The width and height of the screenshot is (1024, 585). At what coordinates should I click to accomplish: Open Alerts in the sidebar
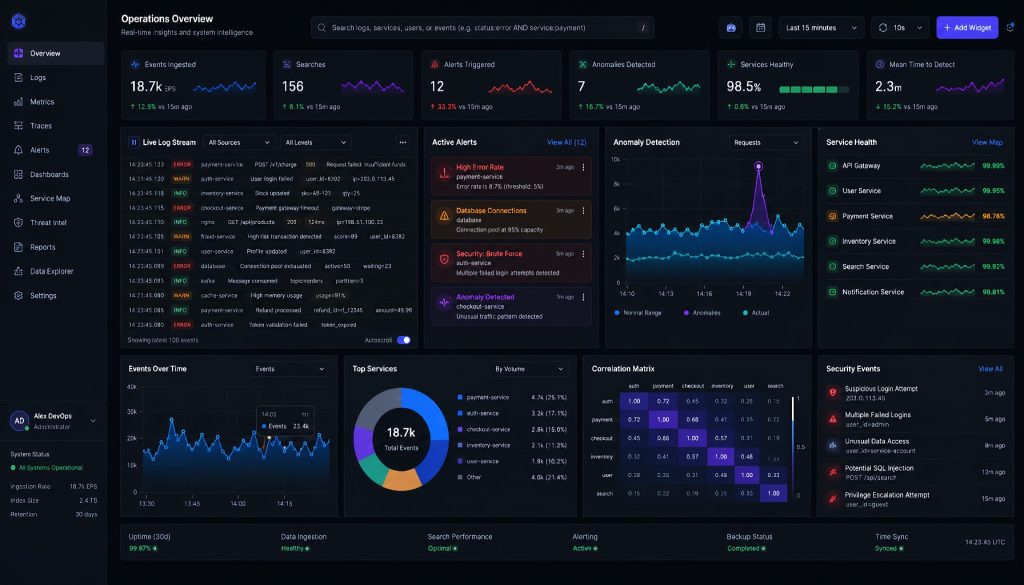[56, 150]
